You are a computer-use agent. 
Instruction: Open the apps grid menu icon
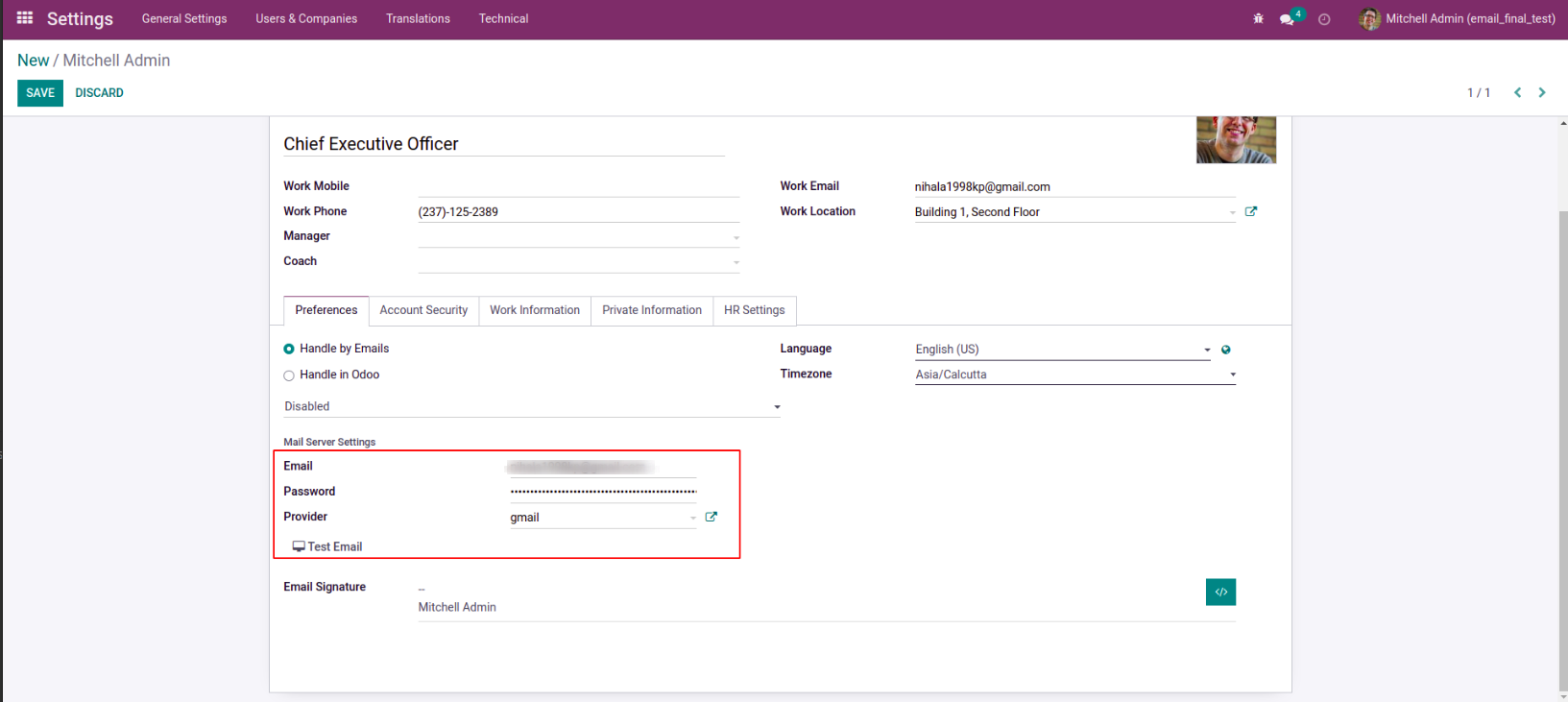pos(25,18)
